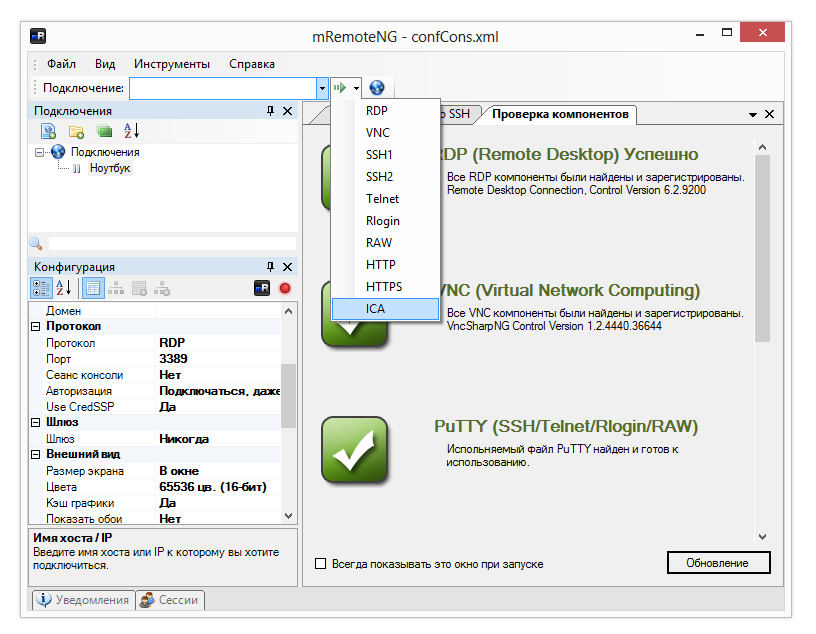Pin the Подключения panel
Viewport: 816px width, 634px height.
point(270,110)
